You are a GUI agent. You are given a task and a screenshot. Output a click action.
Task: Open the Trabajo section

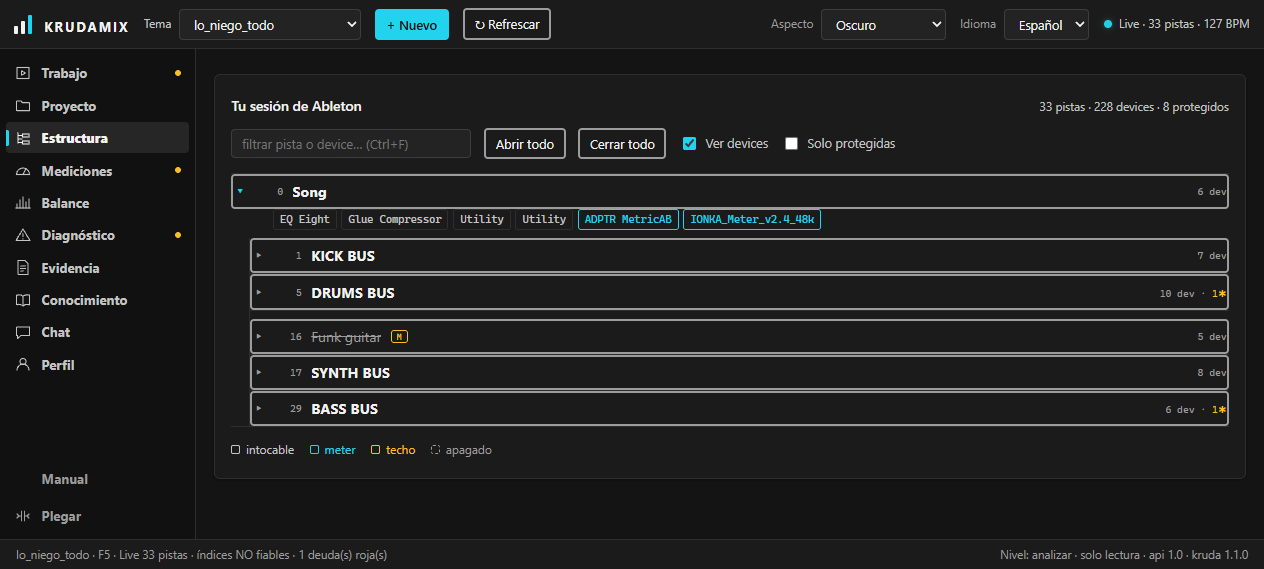97,74
